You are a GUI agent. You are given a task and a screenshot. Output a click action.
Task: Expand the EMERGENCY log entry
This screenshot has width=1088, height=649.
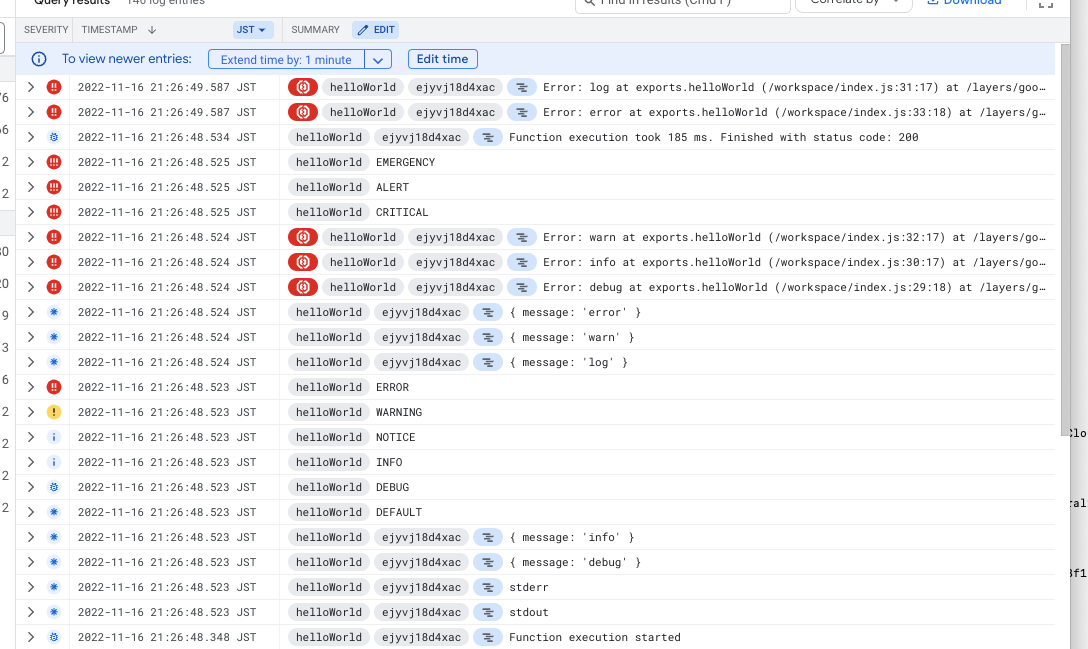[31, 162]
